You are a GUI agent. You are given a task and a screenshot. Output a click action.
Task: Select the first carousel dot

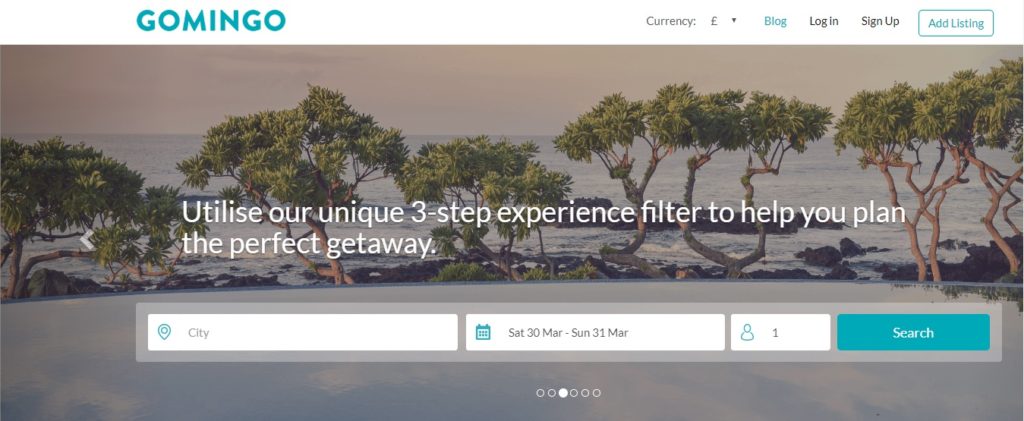(540, 393)
